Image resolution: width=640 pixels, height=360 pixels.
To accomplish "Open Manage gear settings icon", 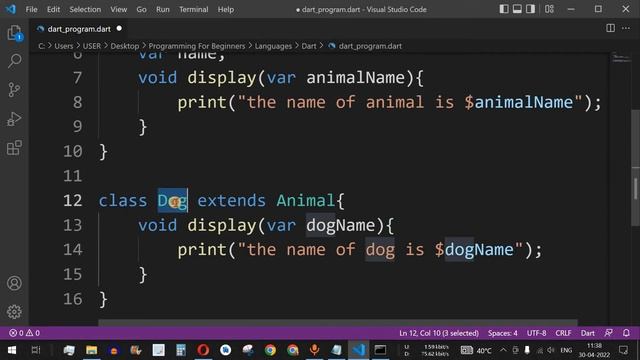I will pos(14,312).
